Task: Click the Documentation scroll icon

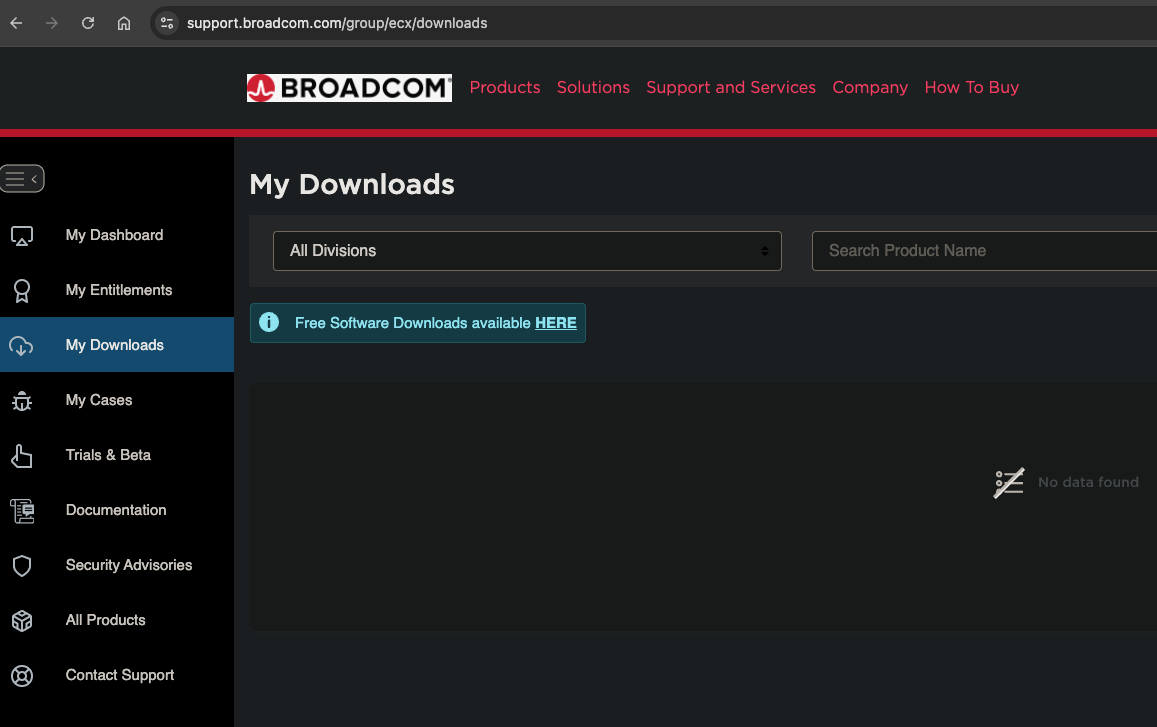Action: (x=22, y=511)
